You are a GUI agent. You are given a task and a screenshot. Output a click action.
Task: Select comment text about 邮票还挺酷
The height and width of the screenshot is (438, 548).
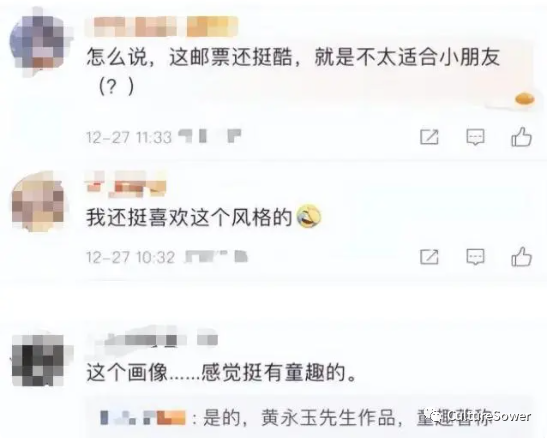point(293,71)
